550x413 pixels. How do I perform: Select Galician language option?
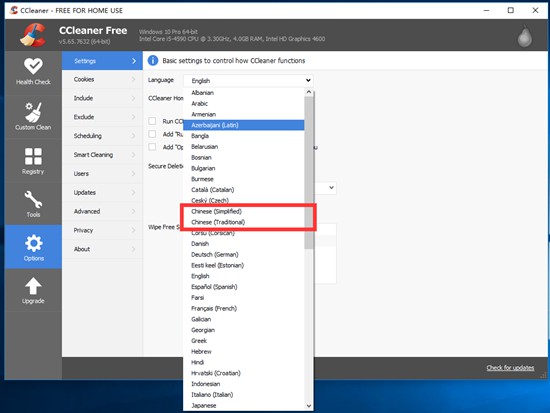tap(243, 319)
